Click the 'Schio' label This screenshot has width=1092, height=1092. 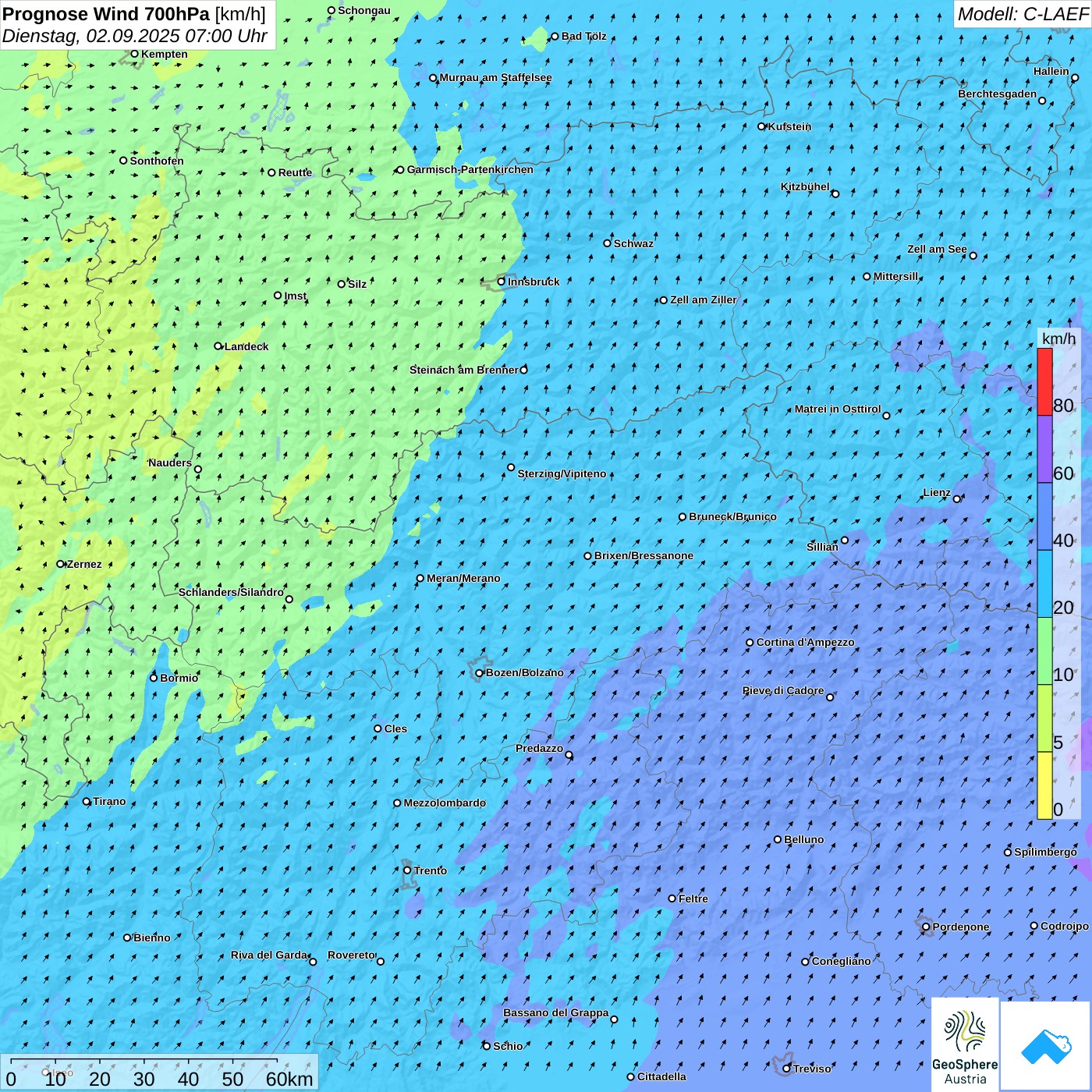(x=508, y=1047)
